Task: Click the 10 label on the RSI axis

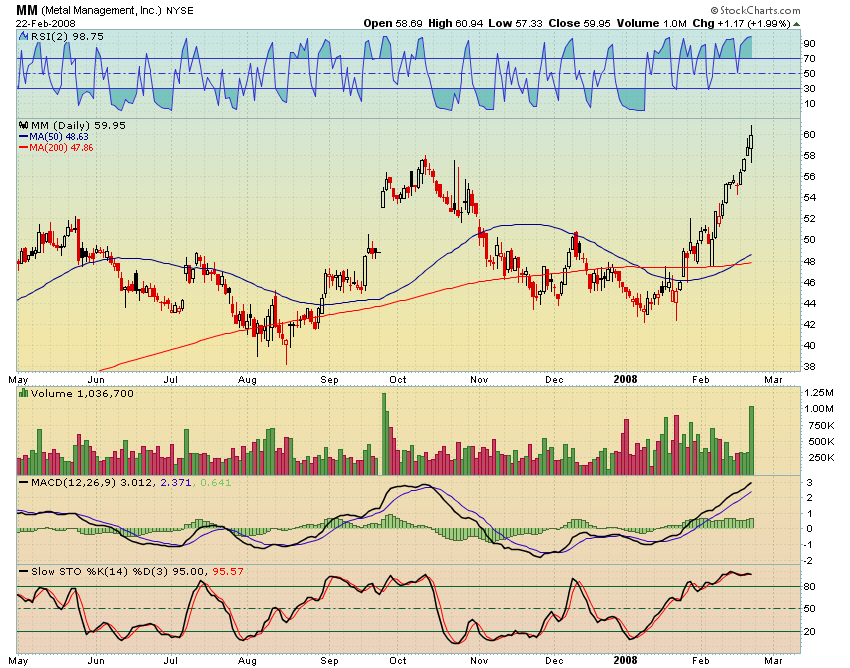Action: tap(810, 104)
